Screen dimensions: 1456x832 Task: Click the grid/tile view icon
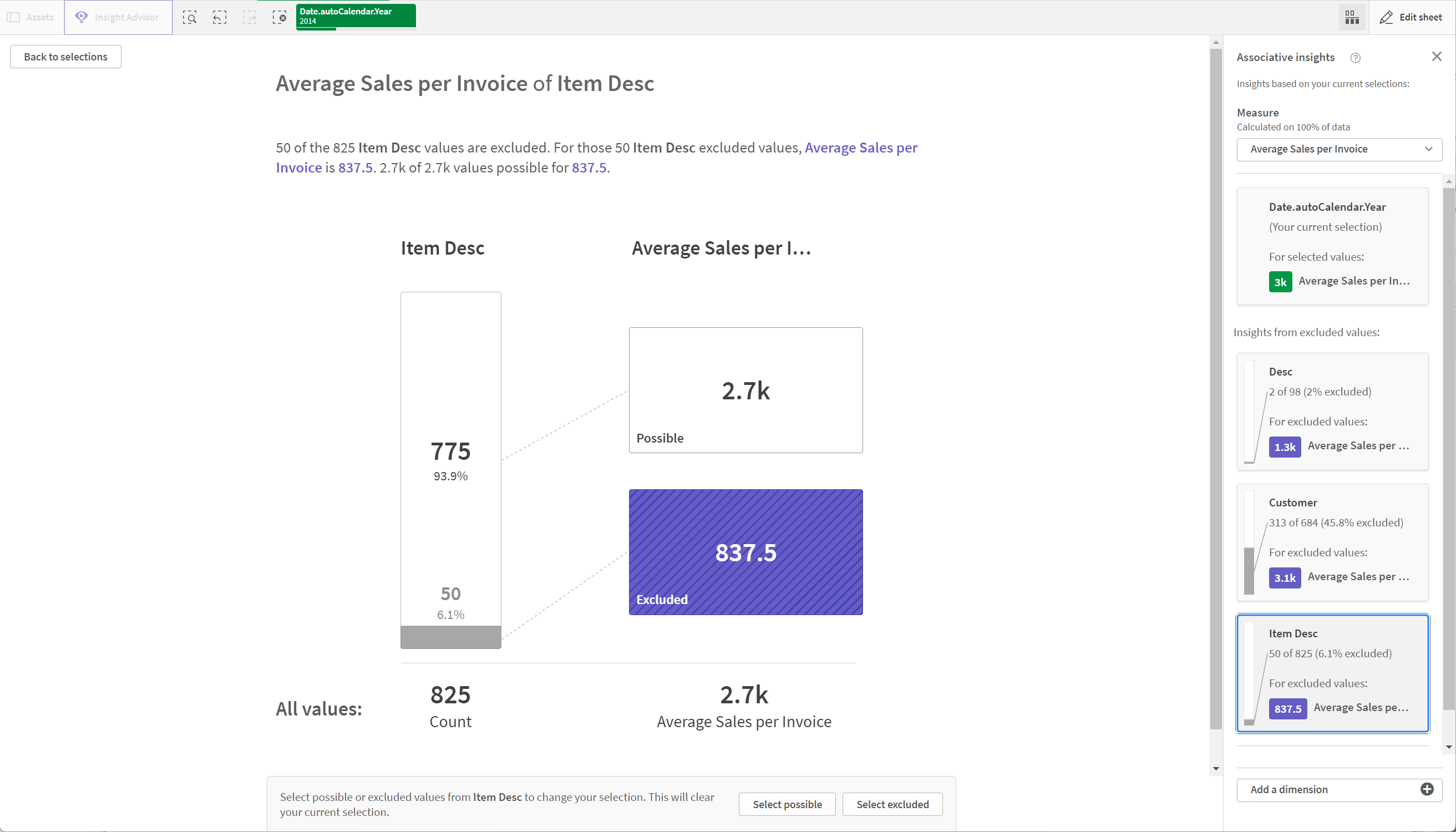[1352, 17]
